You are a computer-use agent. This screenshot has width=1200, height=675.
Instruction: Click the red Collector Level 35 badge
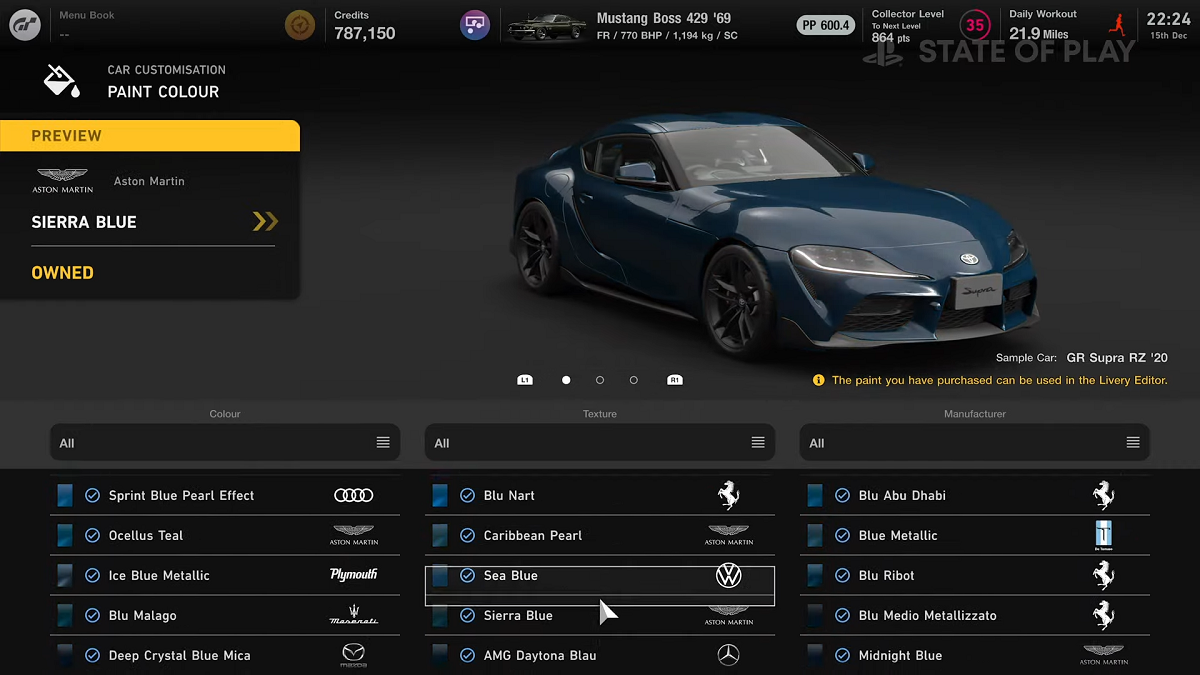pyautogui.click(x=974, y=25)
